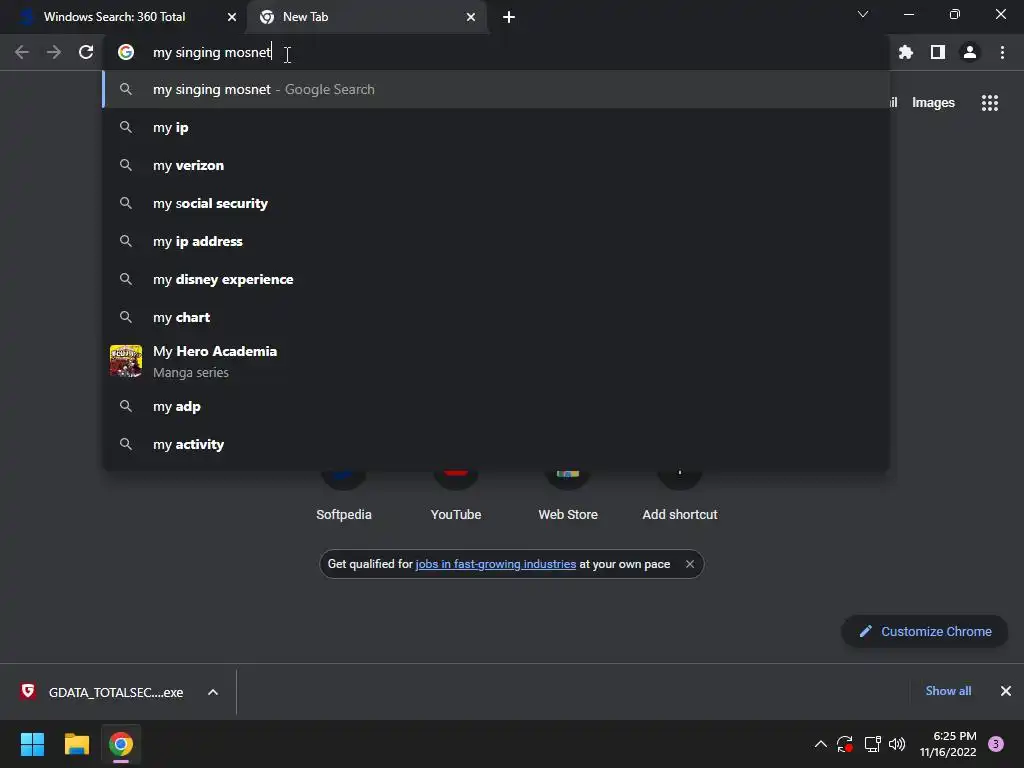The height and width of the screenshot is (768, 1024).
Task: Choose the 'my ip' suggestion
Action: 496,127
